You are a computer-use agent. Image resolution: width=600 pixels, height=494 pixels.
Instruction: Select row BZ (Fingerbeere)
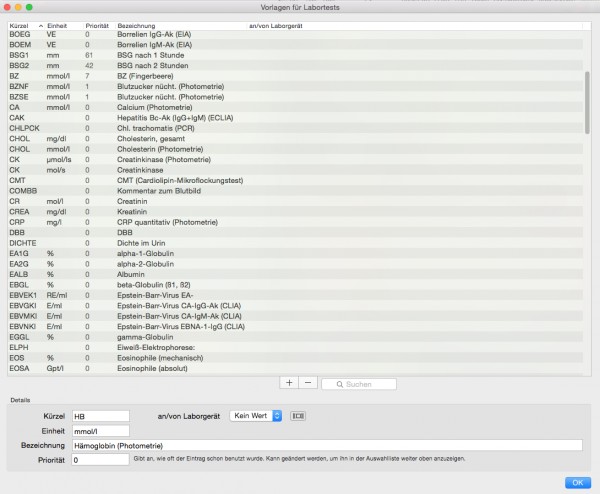click(295, 76)
